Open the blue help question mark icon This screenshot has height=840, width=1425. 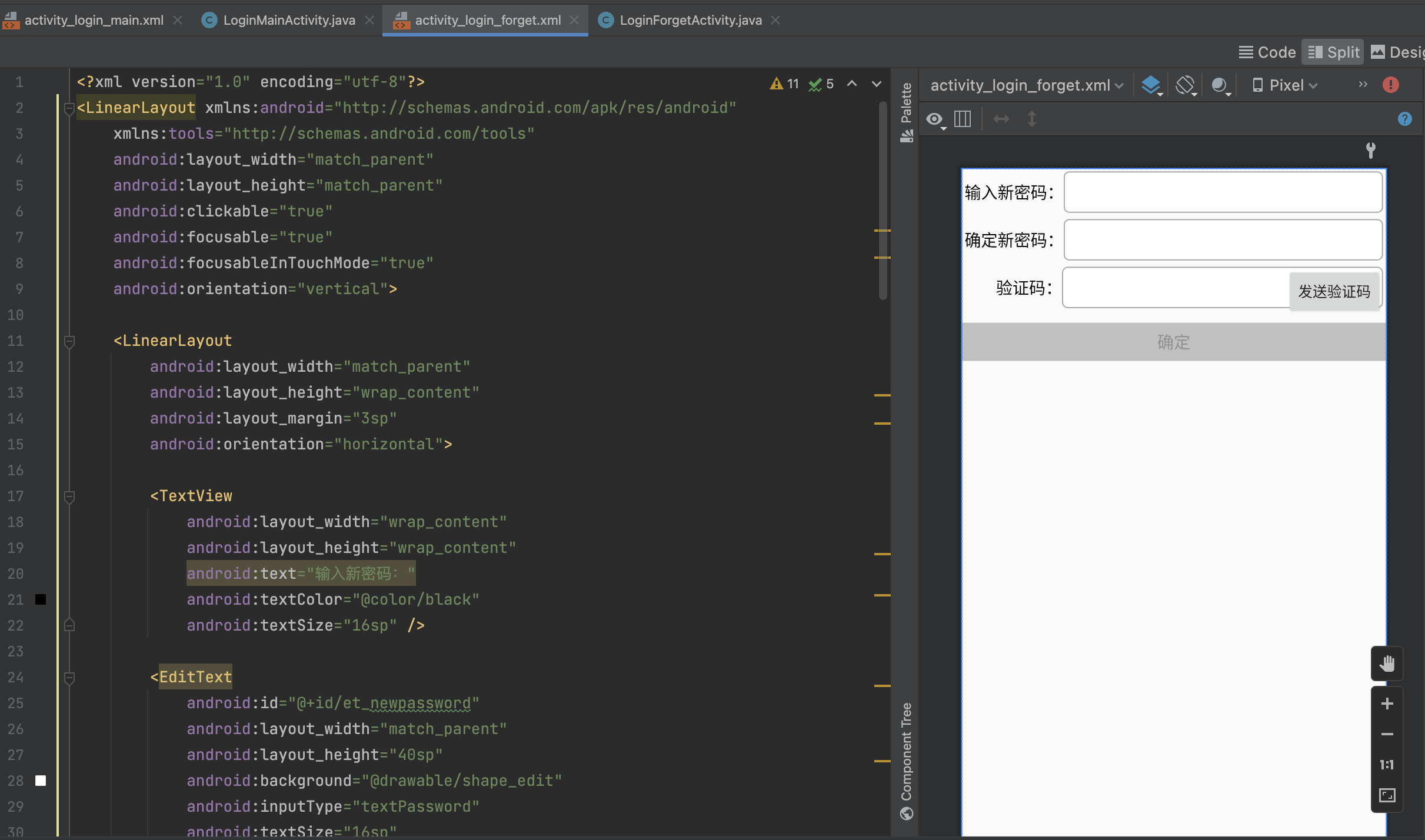point(1404,119)
